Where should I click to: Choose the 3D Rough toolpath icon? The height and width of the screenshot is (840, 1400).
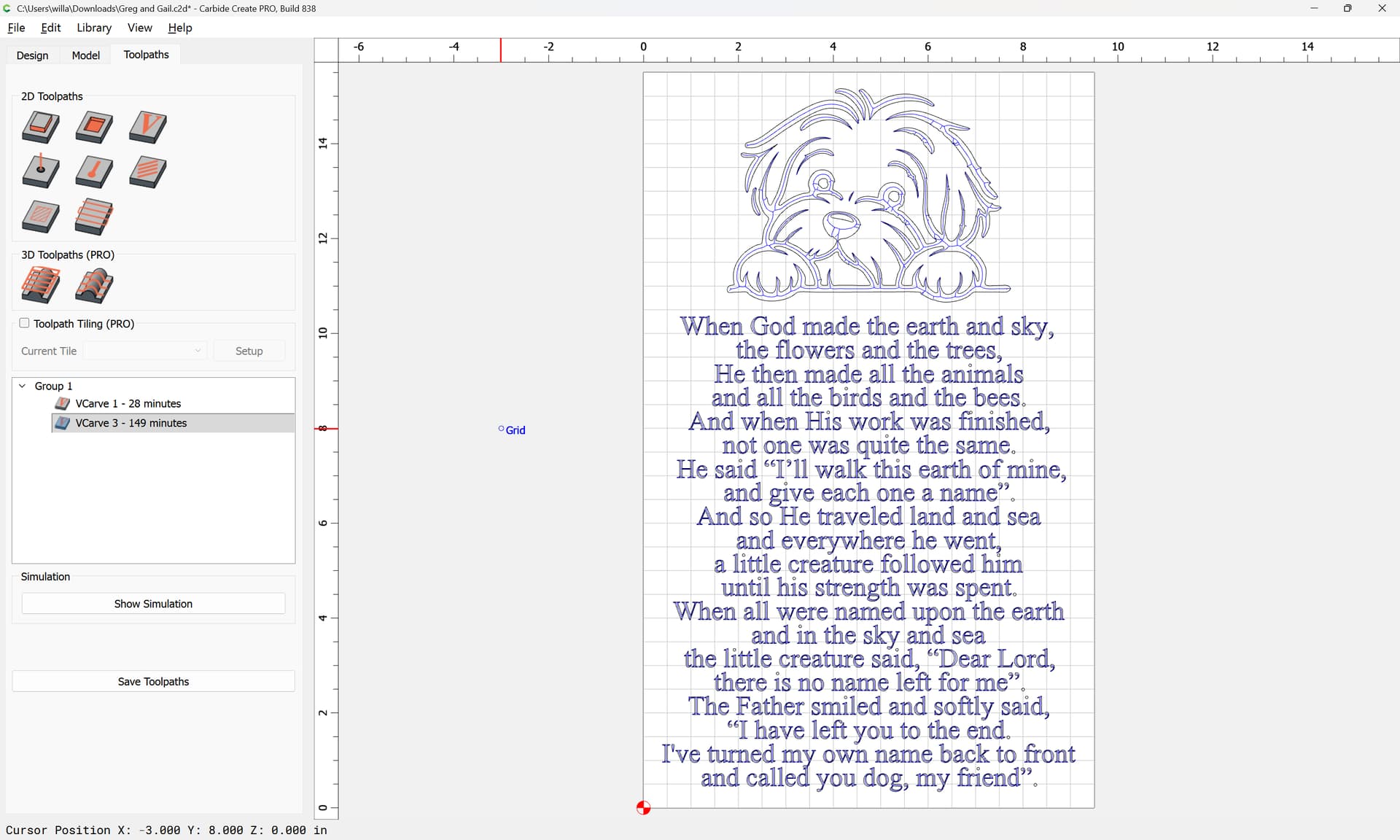(x=41, y=285)
